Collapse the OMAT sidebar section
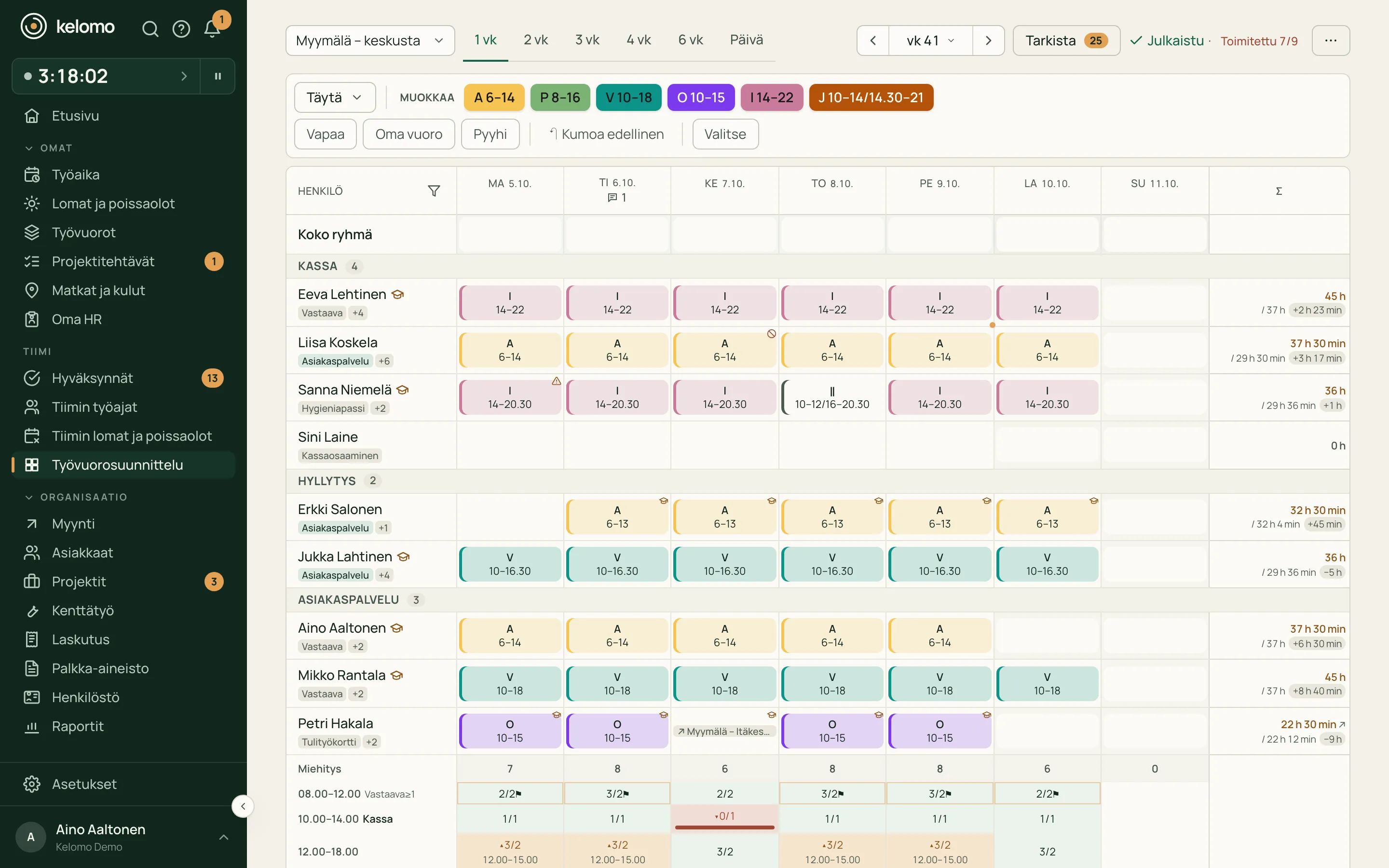 [49, 148]
